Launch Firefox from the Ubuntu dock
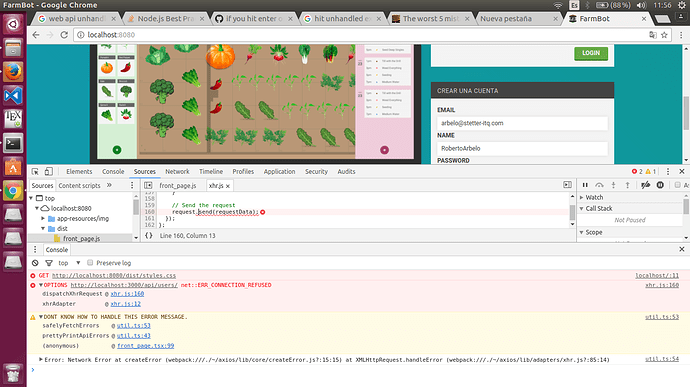 coord(13,72)
